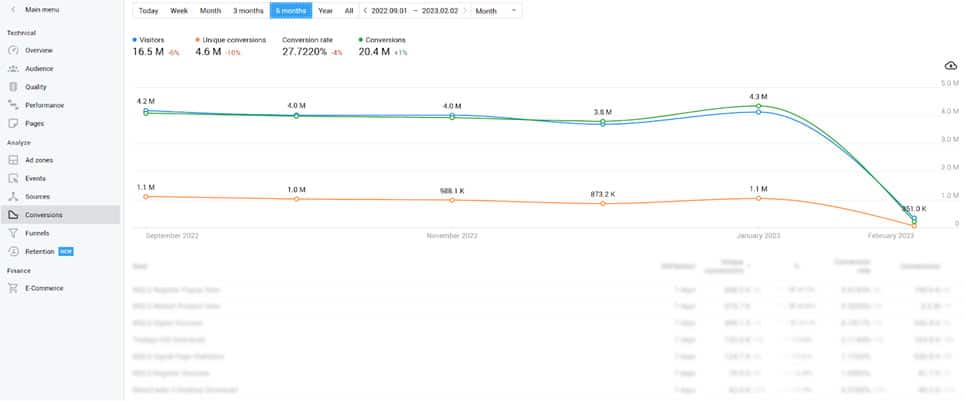Toggle the Visitors series in legend
The width and height of the screenshot is (966, 402).
point(151,40)
